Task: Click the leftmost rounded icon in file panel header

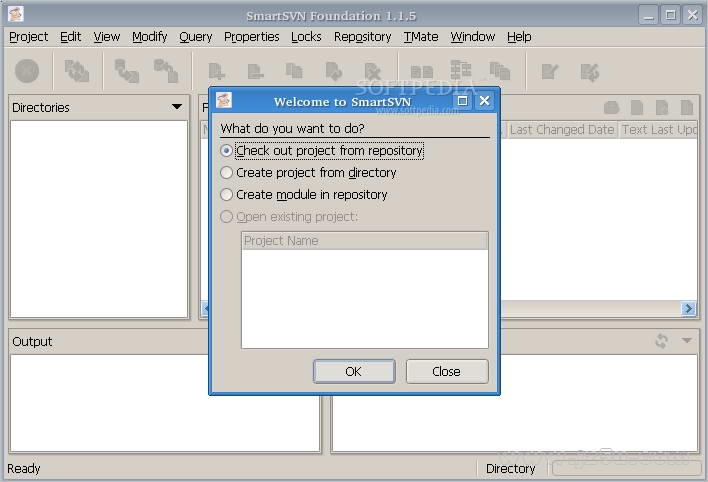Action: point(611,108)
